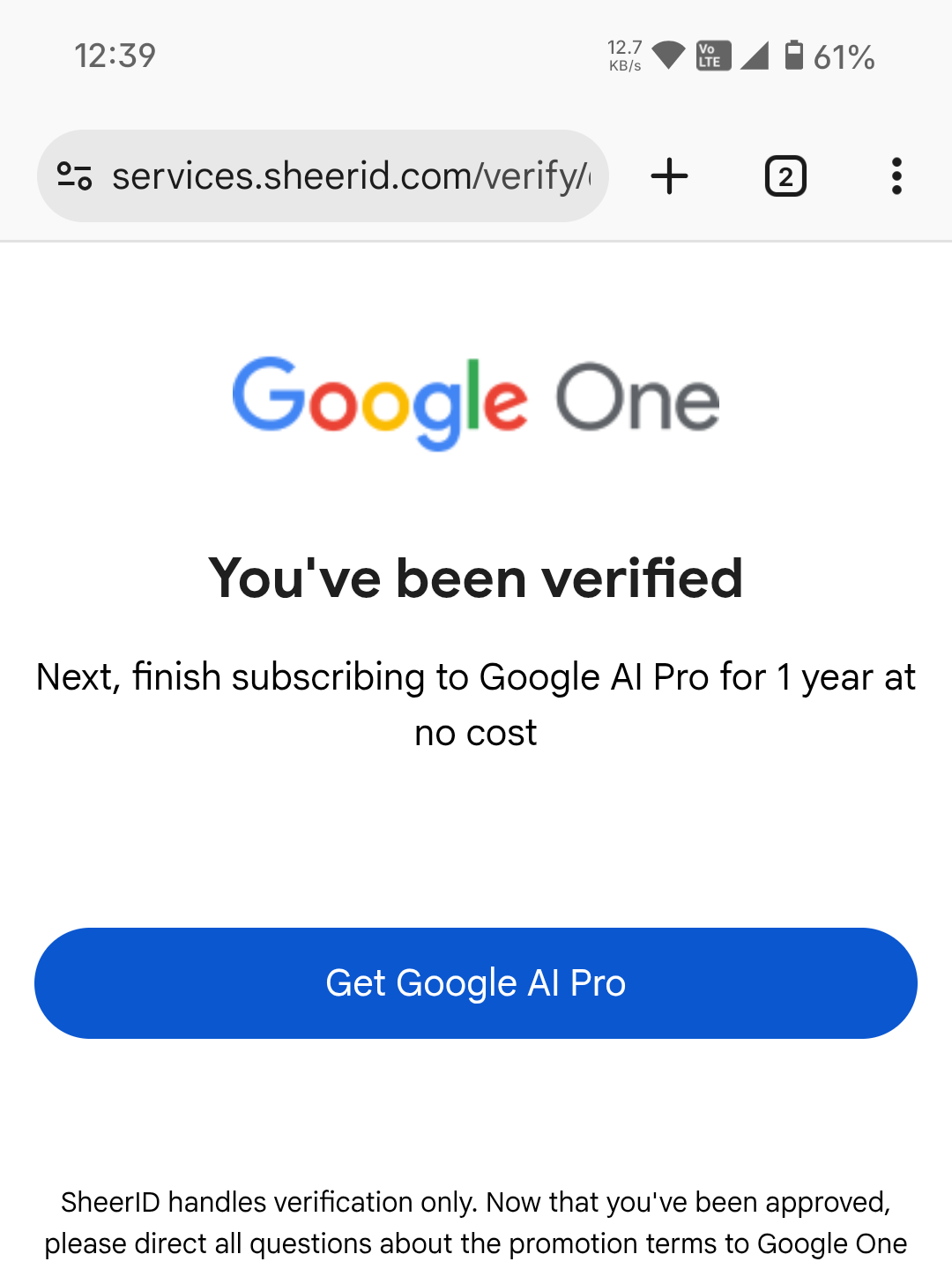
Task: Tap the battery icon in status bar
Action: click(x=794, y=56)
